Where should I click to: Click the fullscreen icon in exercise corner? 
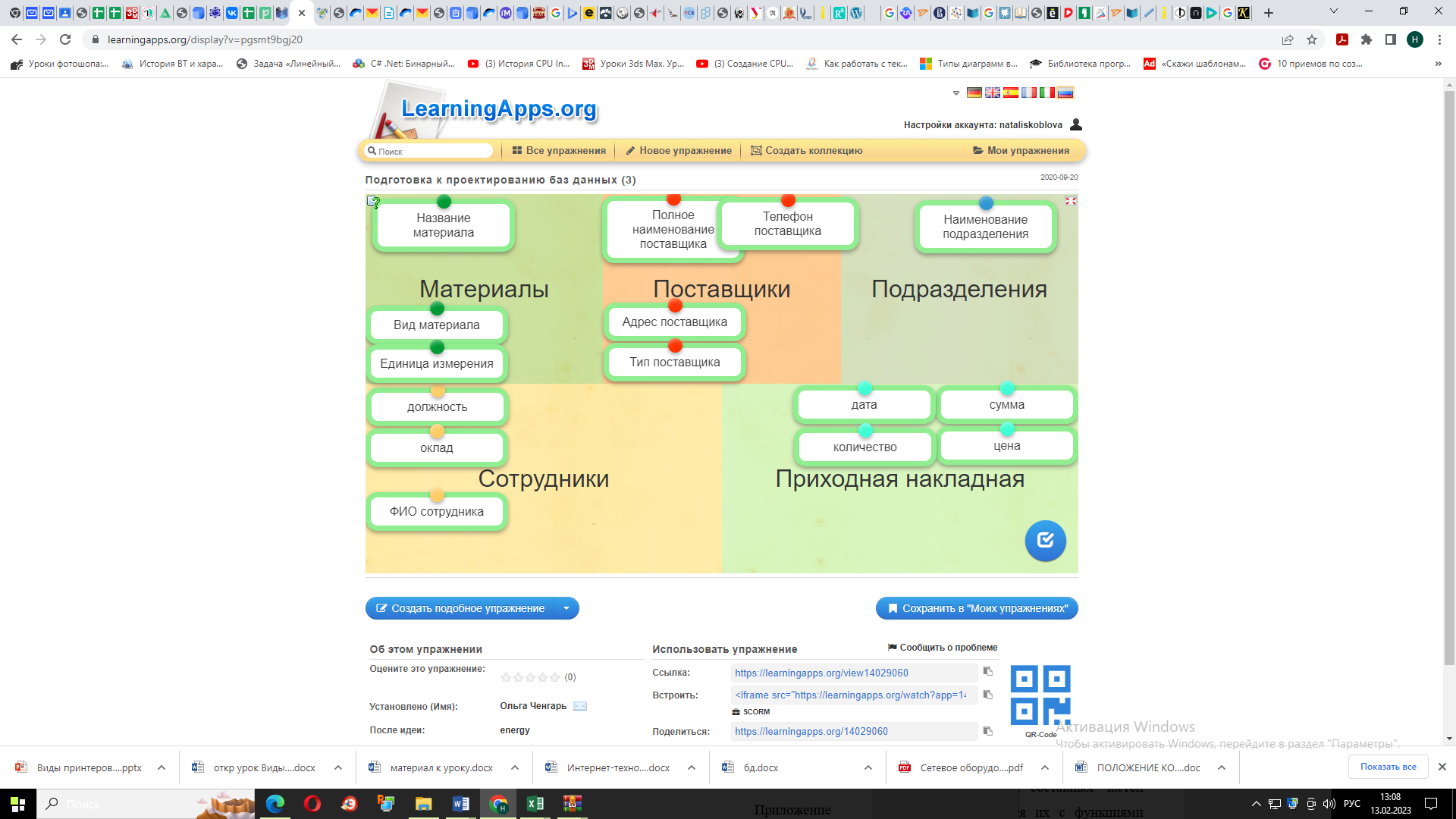(1070, 201)
